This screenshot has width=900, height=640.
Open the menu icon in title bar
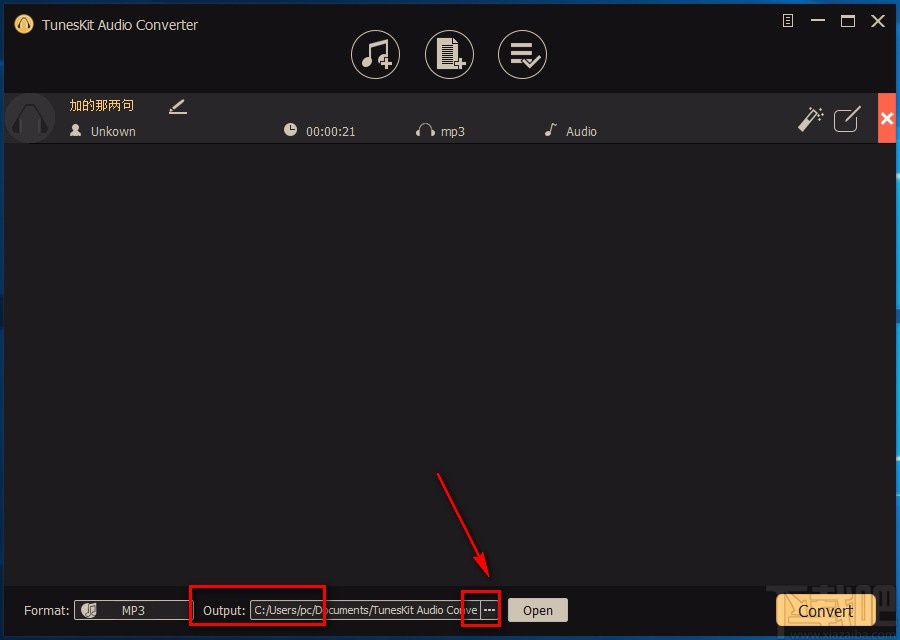788,21
